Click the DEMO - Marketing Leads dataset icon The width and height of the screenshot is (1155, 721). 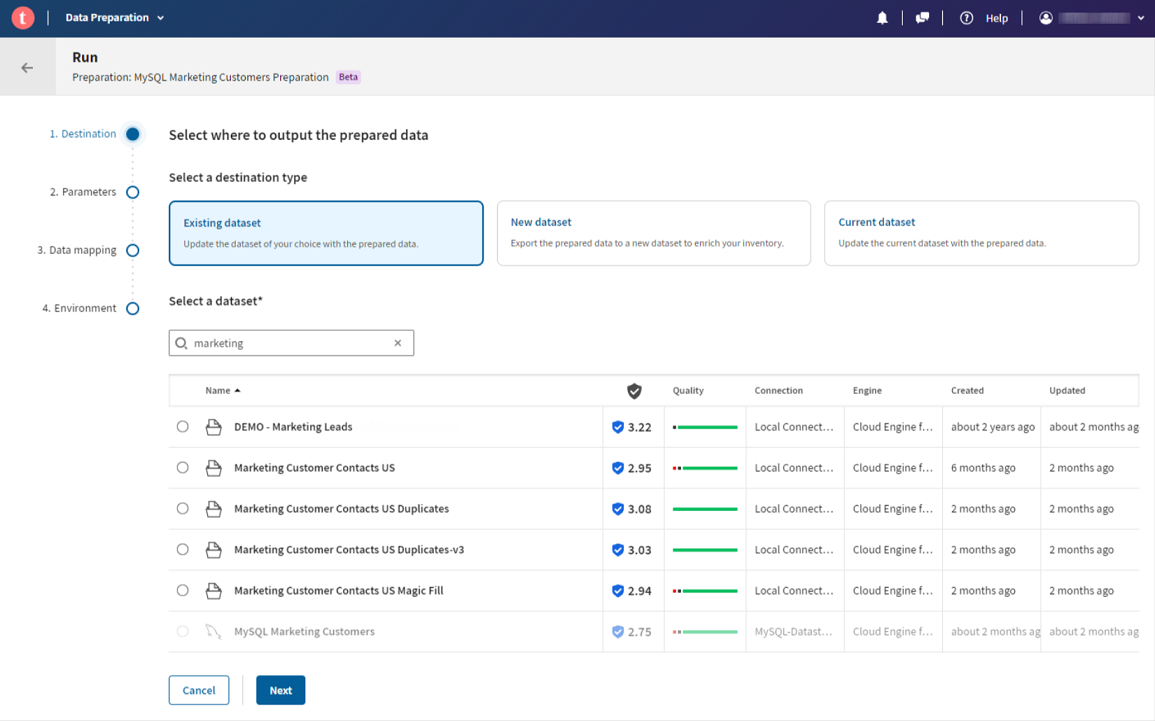click(213, 427)
